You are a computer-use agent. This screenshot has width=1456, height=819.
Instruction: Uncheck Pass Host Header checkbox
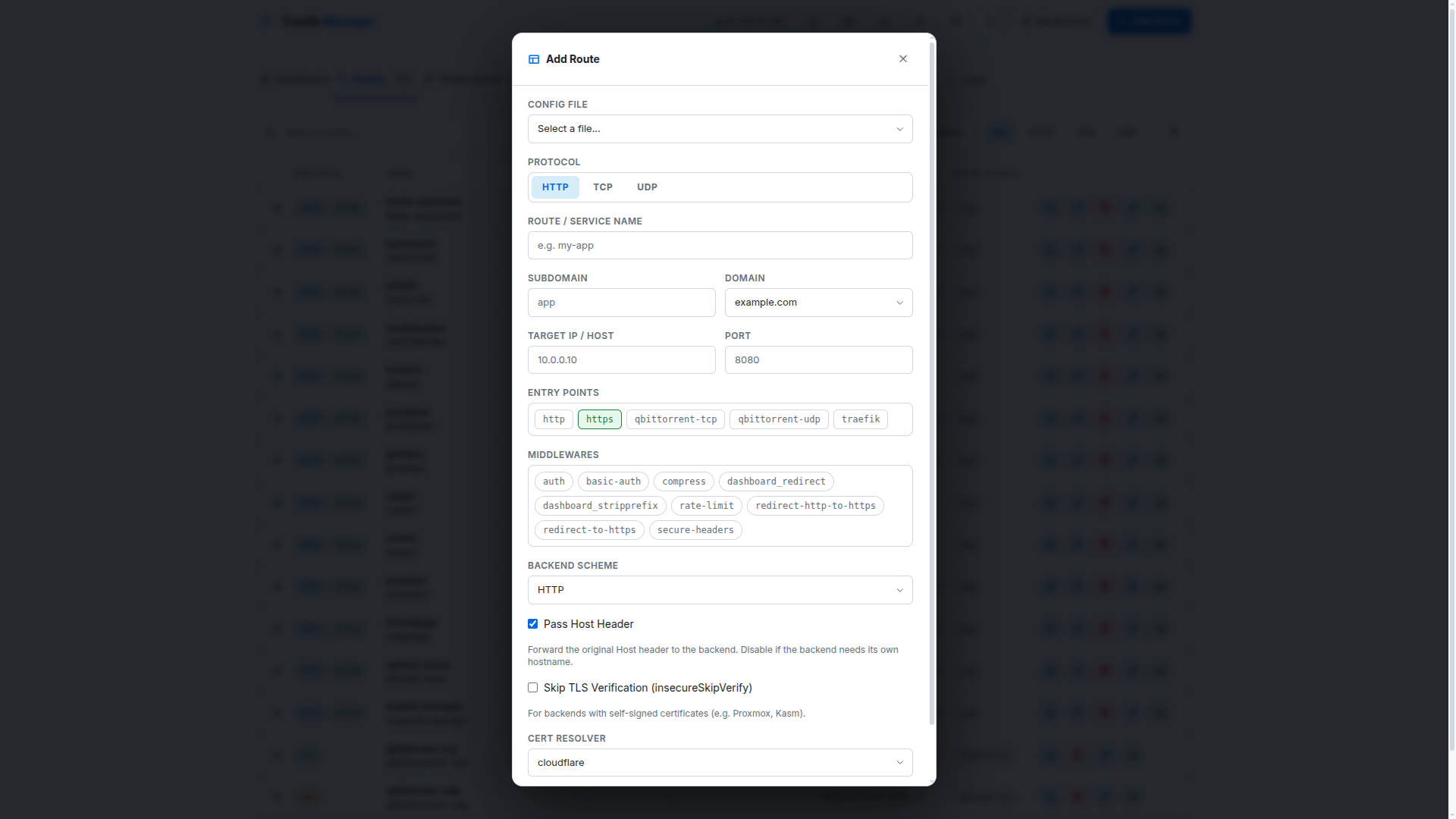[532, 624]
